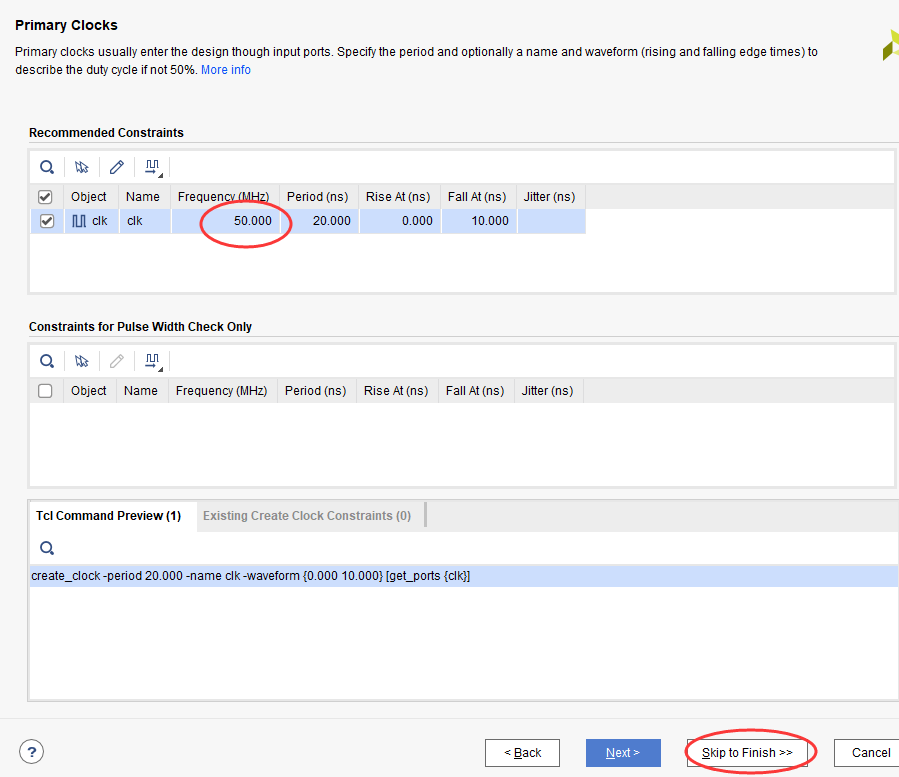Click Rise At cell value 0.000
This screenshot has width=899, height=777.
point(400,221)
